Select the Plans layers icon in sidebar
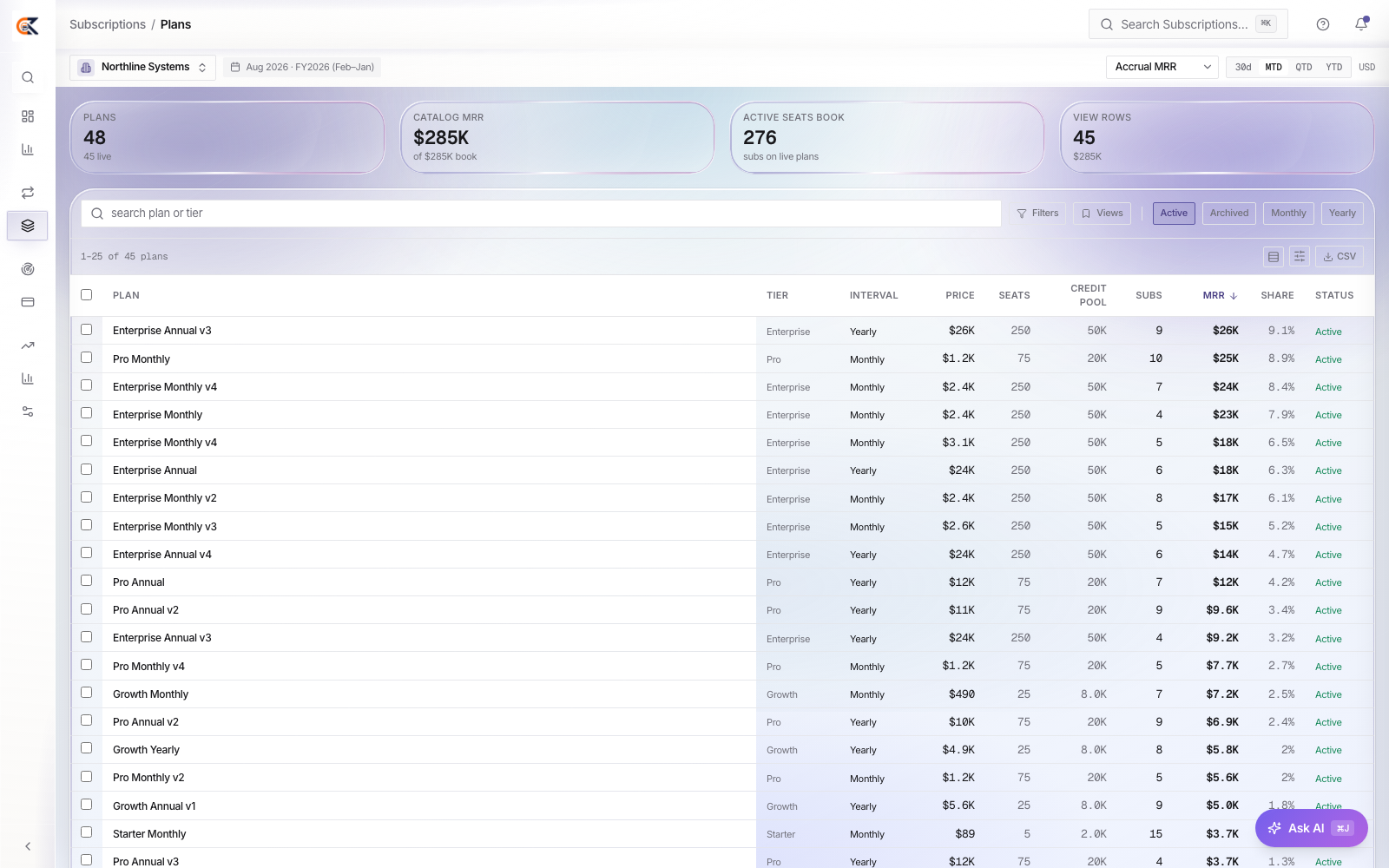This screenshot has width=1389, height=868. pos(28,226)
